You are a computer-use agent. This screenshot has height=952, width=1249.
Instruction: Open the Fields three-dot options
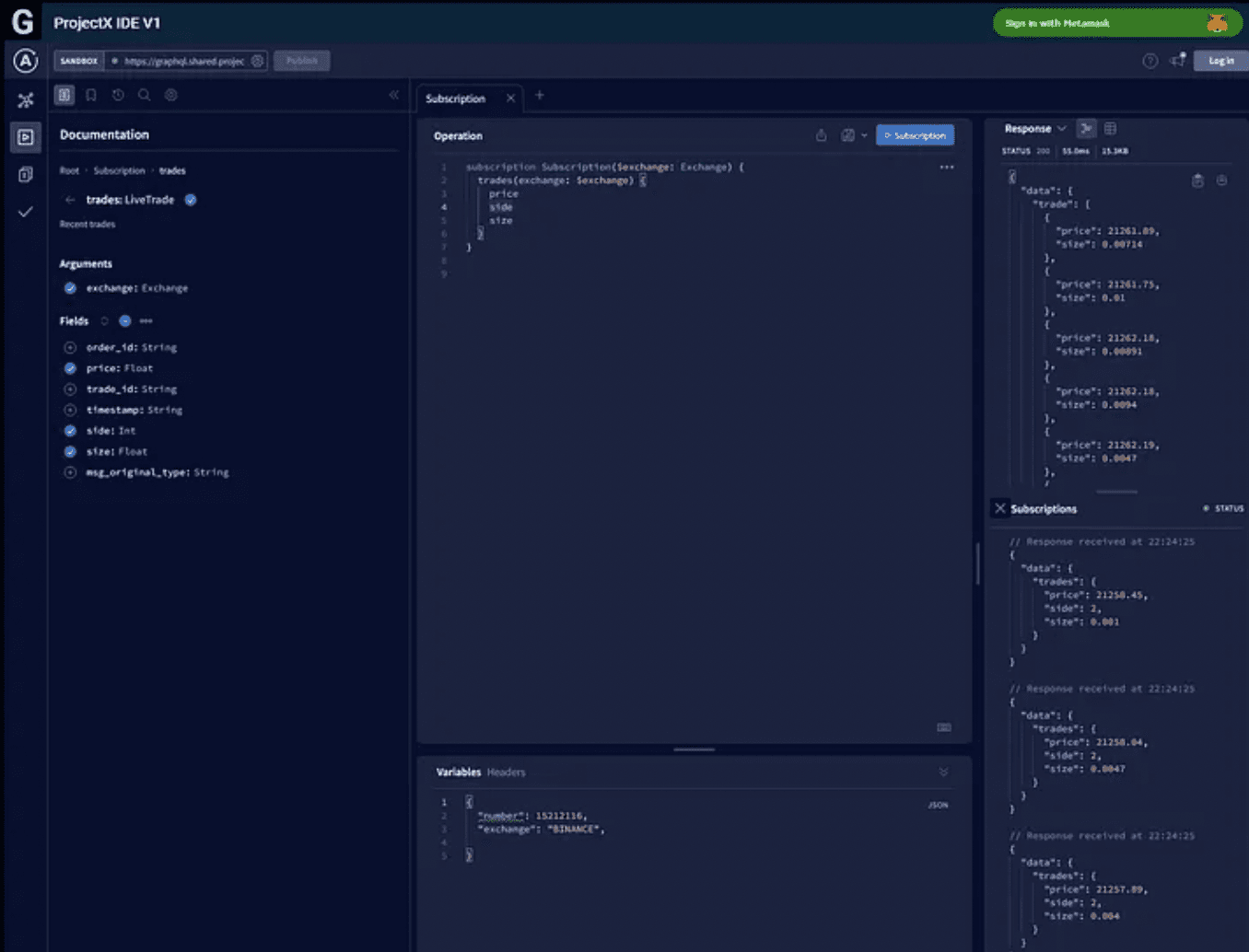point(146,321)
